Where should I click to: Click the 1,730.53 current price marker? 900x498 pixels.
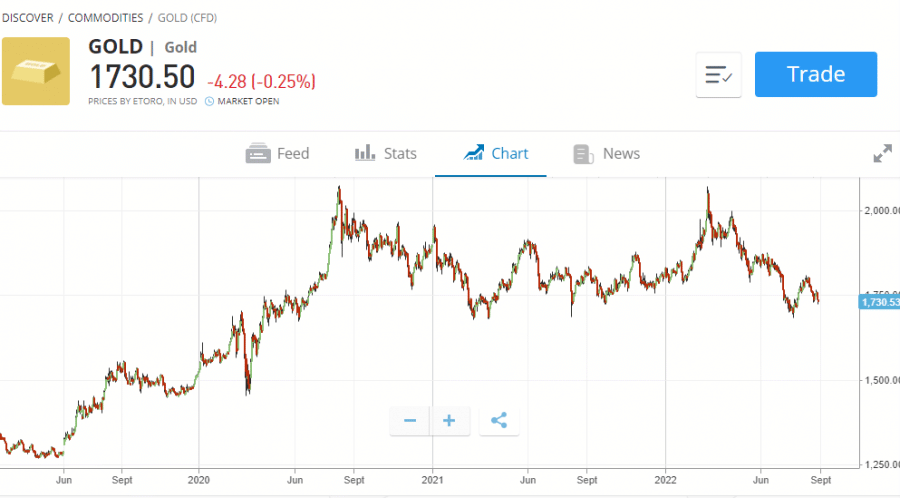(879, 301)
